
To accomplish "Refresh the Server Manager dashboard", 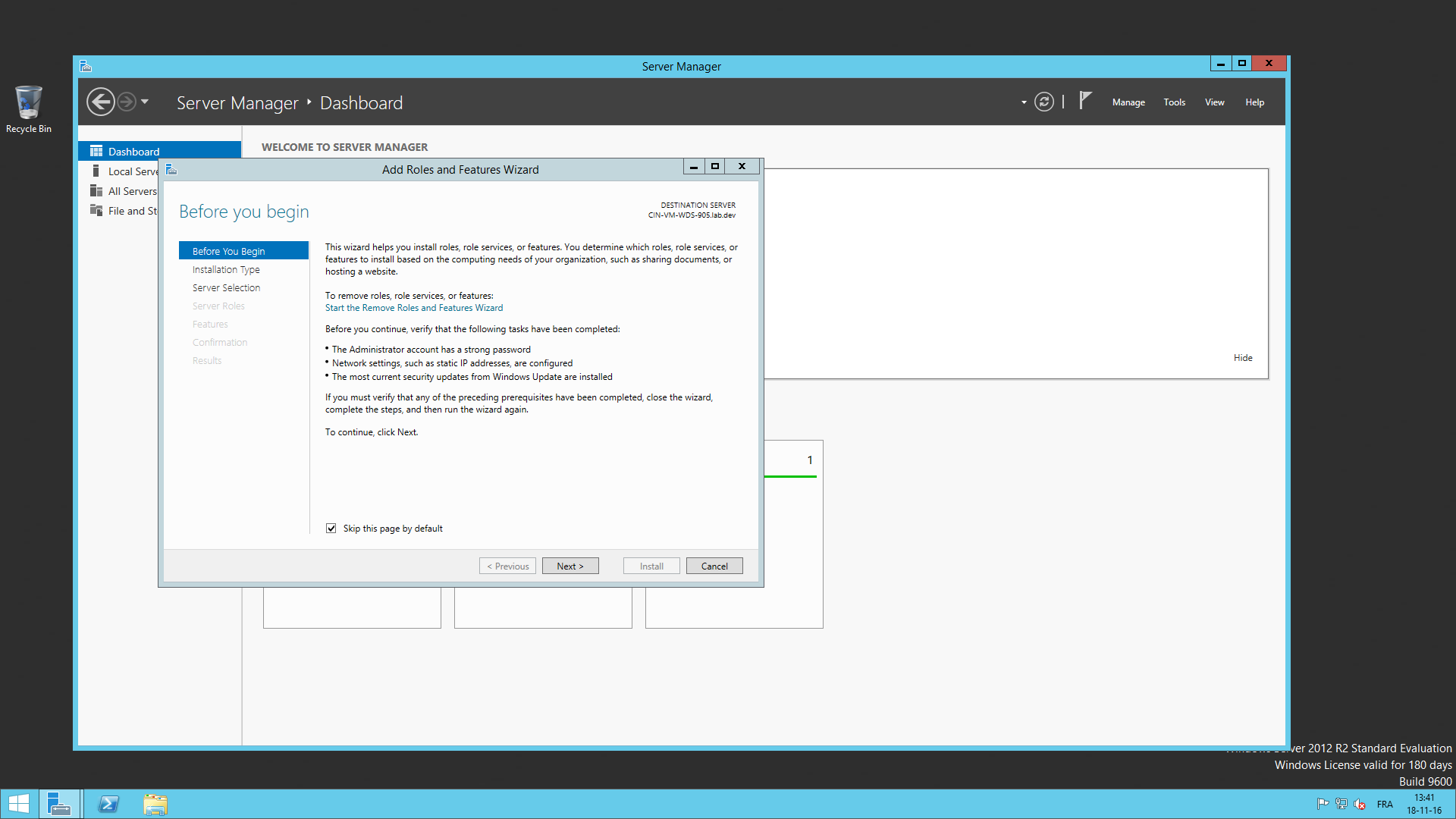I will [1044, 102].
